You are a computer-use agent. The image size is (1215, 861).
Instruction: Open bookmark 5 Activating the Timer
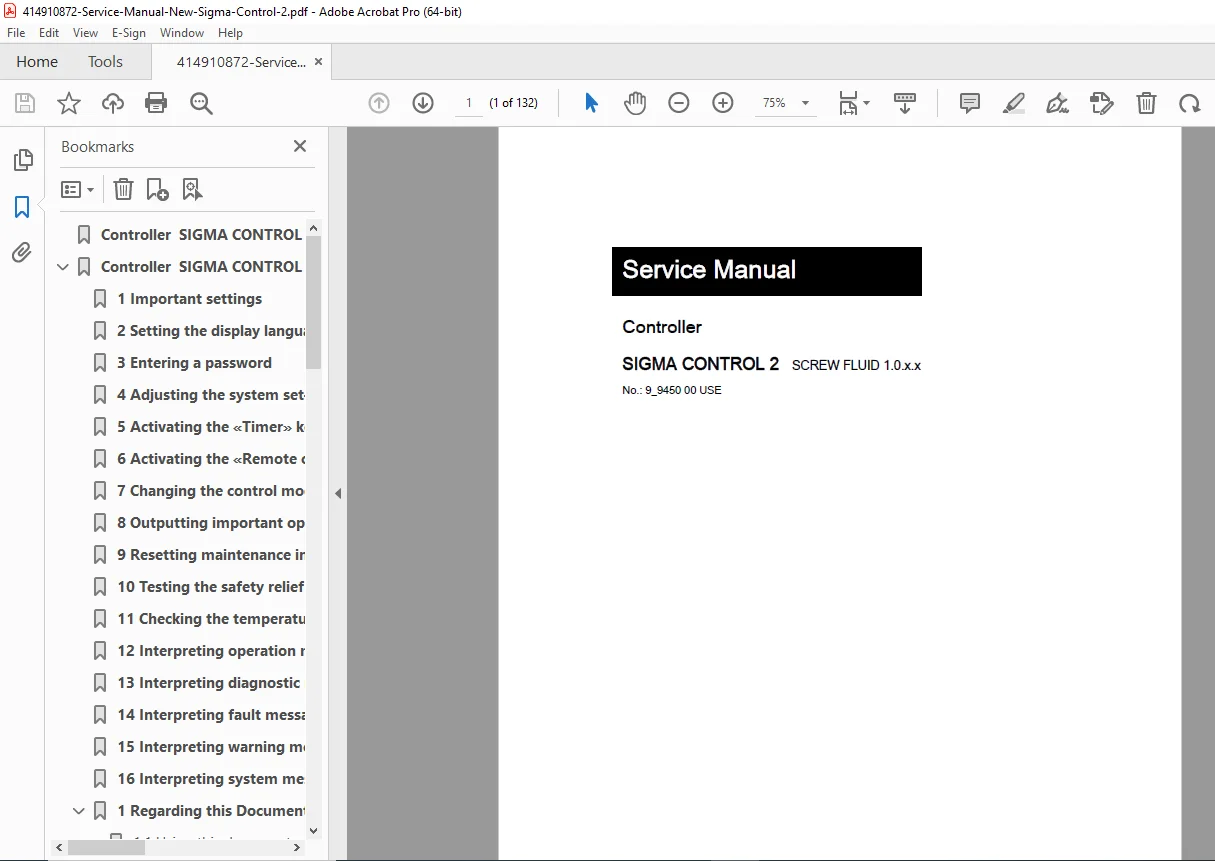pos(210,427)
